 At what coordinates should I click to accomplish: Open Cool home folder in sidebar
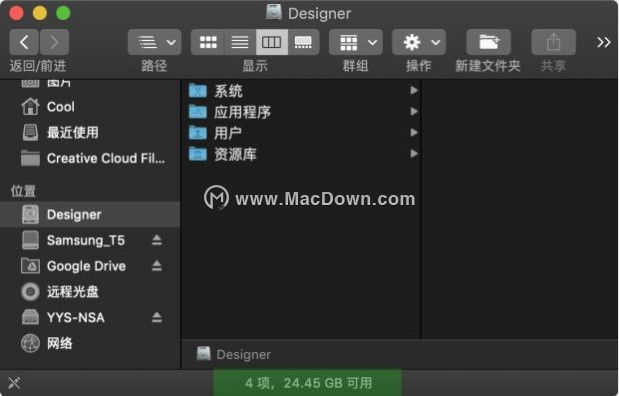(x=90, y=107)
